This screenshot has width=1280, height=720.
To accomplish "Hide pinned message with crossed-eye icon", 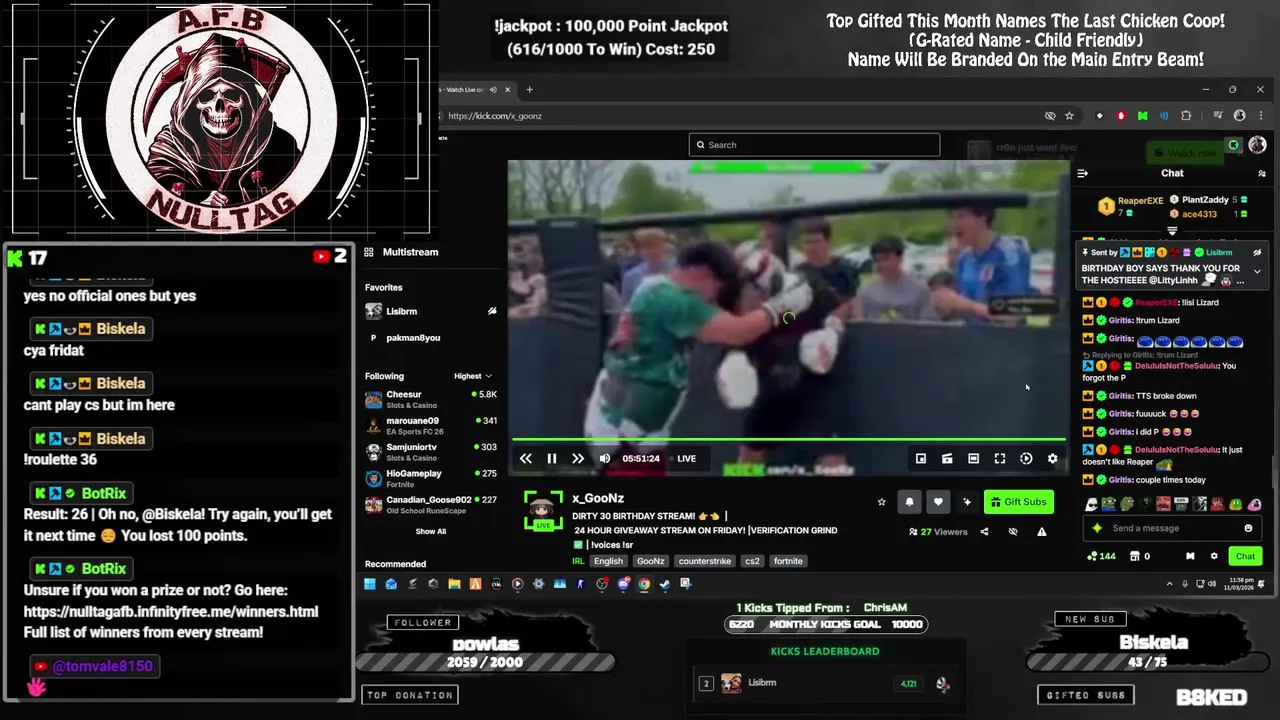I will (1257, 253).
